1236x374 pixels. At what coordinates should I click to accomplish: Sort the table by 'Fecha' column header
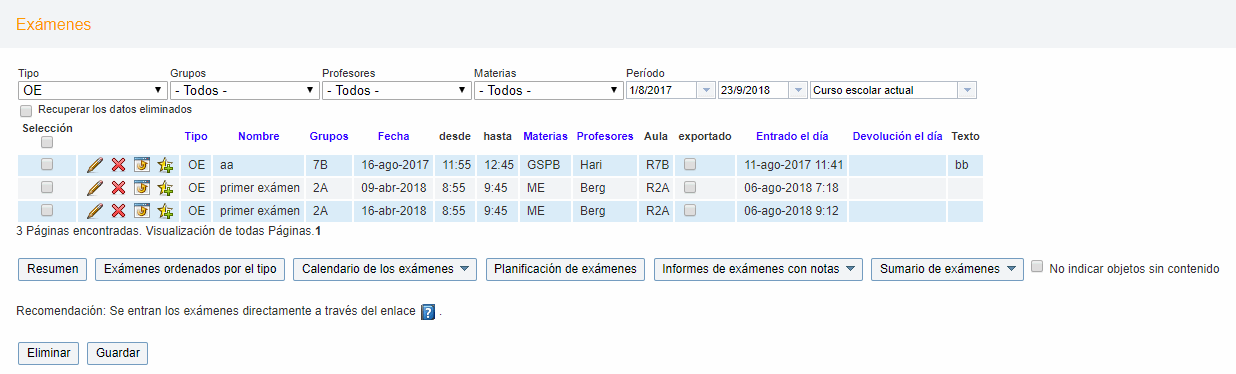[x=393, y=136]
